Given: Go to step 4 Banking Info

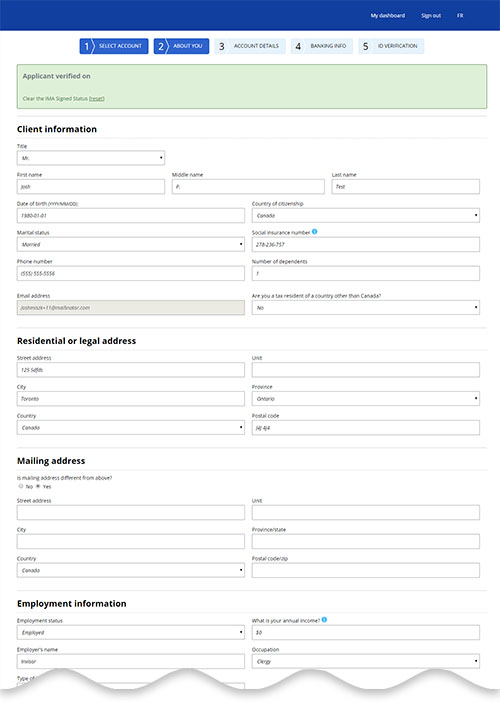Looking at the screenshot, I should pos(322,46).
